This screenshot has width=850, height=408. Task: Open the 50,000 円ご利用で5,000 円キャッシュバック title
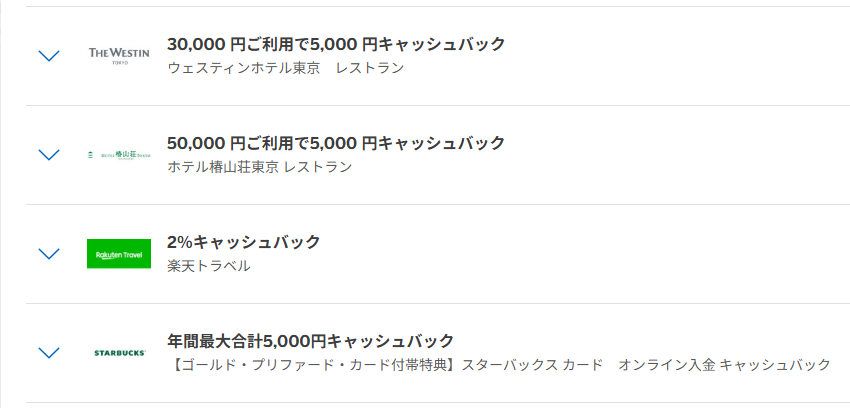click(336, 143)
